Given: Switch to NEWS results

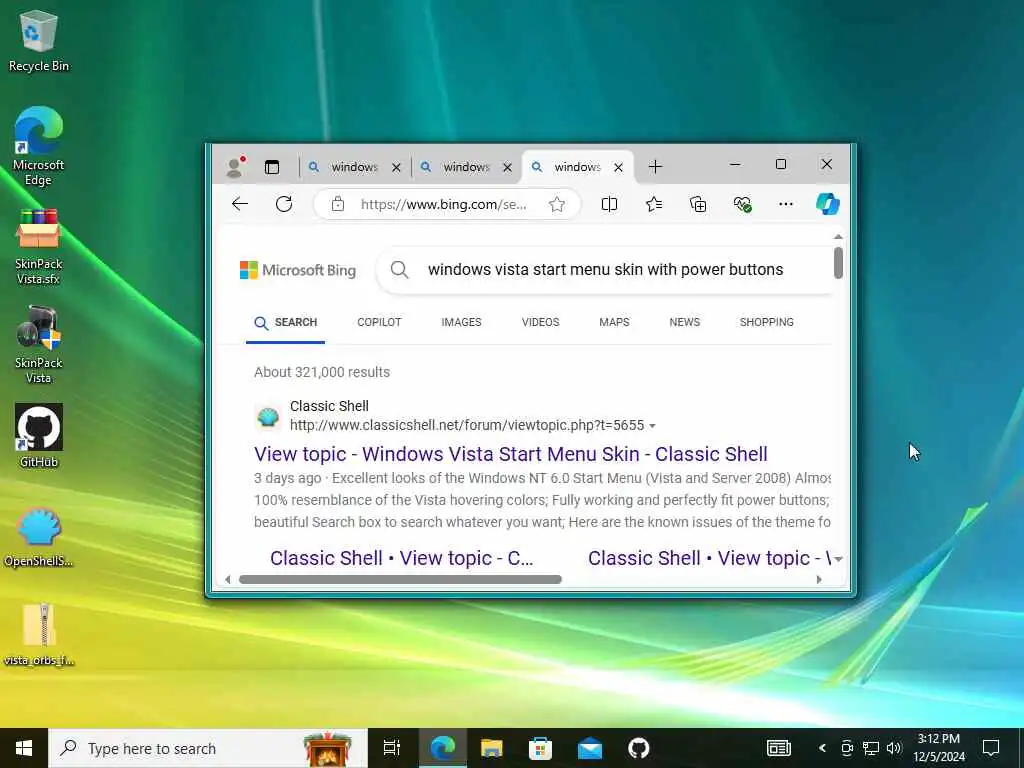Looking at the screenshot, I should [684, 322].
